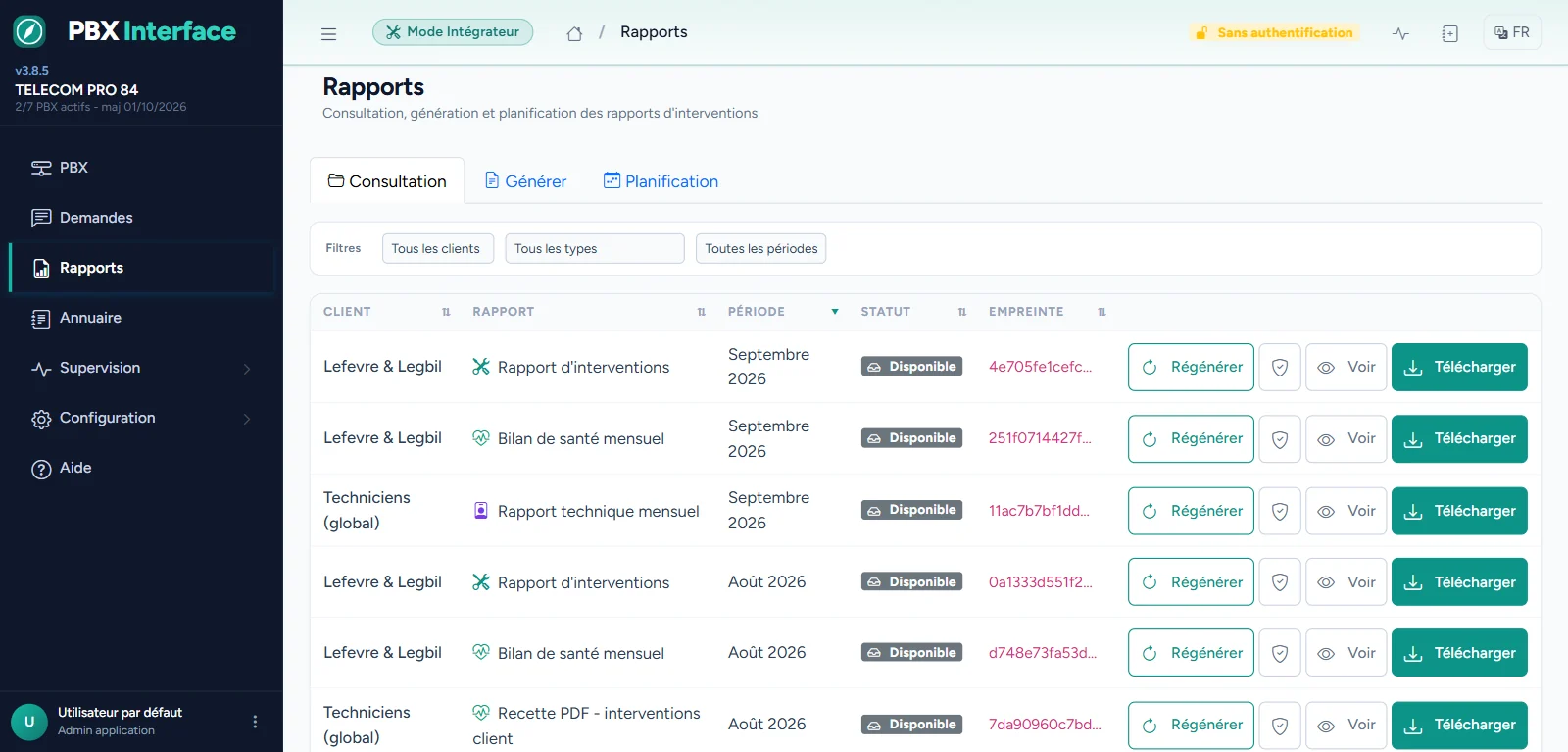Open the Toutes les périodes filter
The height and width of the screenshot is (752, 1568).
(761, 249)
